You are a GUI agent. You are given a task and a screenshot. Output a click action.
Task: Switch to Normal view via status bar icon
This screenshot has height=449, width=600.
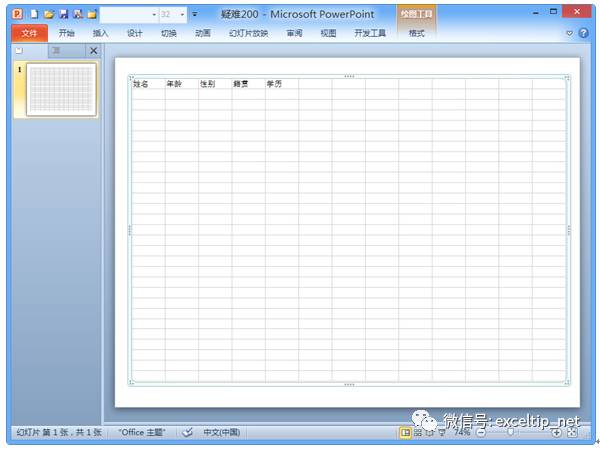tap(406, 433)
